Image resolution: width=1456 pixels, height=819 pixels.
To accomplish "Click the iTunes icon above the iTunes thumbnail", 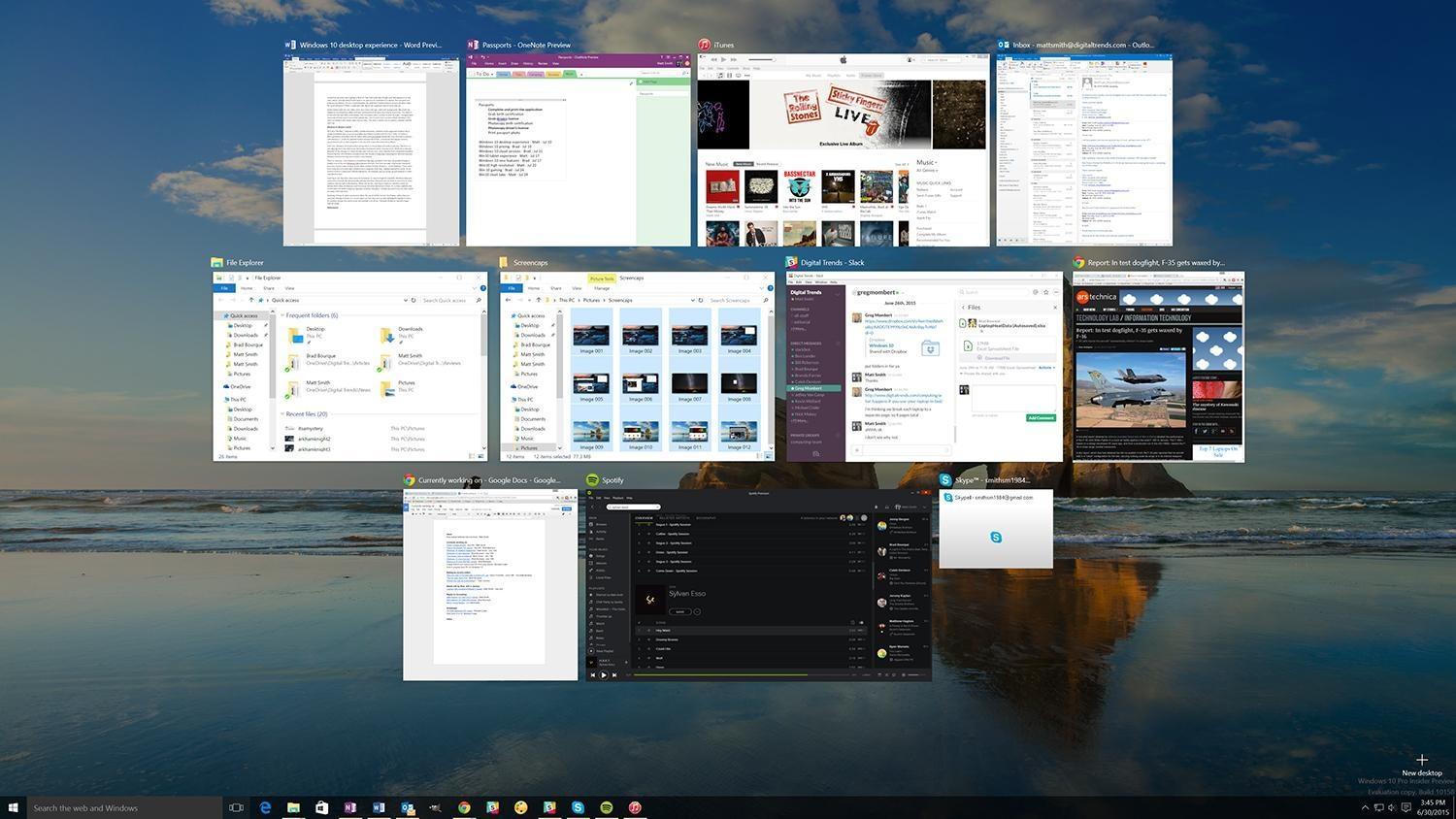I will click(x=704, y=45).
